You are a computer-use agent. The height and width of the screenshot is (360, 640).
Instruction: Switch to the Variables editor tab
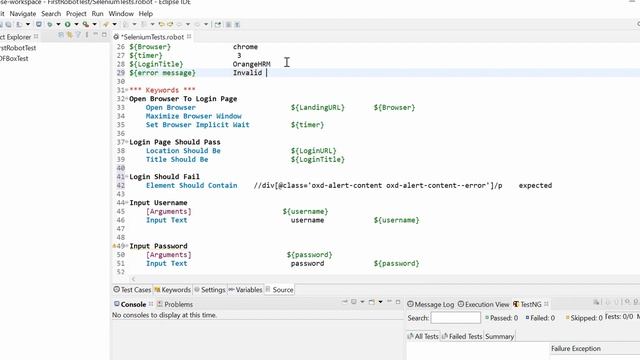click(x=245, y=289)
